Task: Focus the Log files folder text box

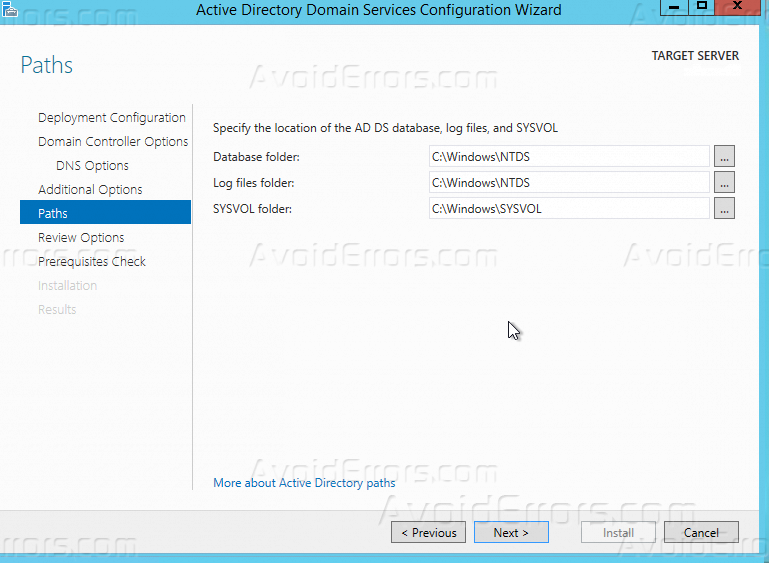Action: (568, 182)
